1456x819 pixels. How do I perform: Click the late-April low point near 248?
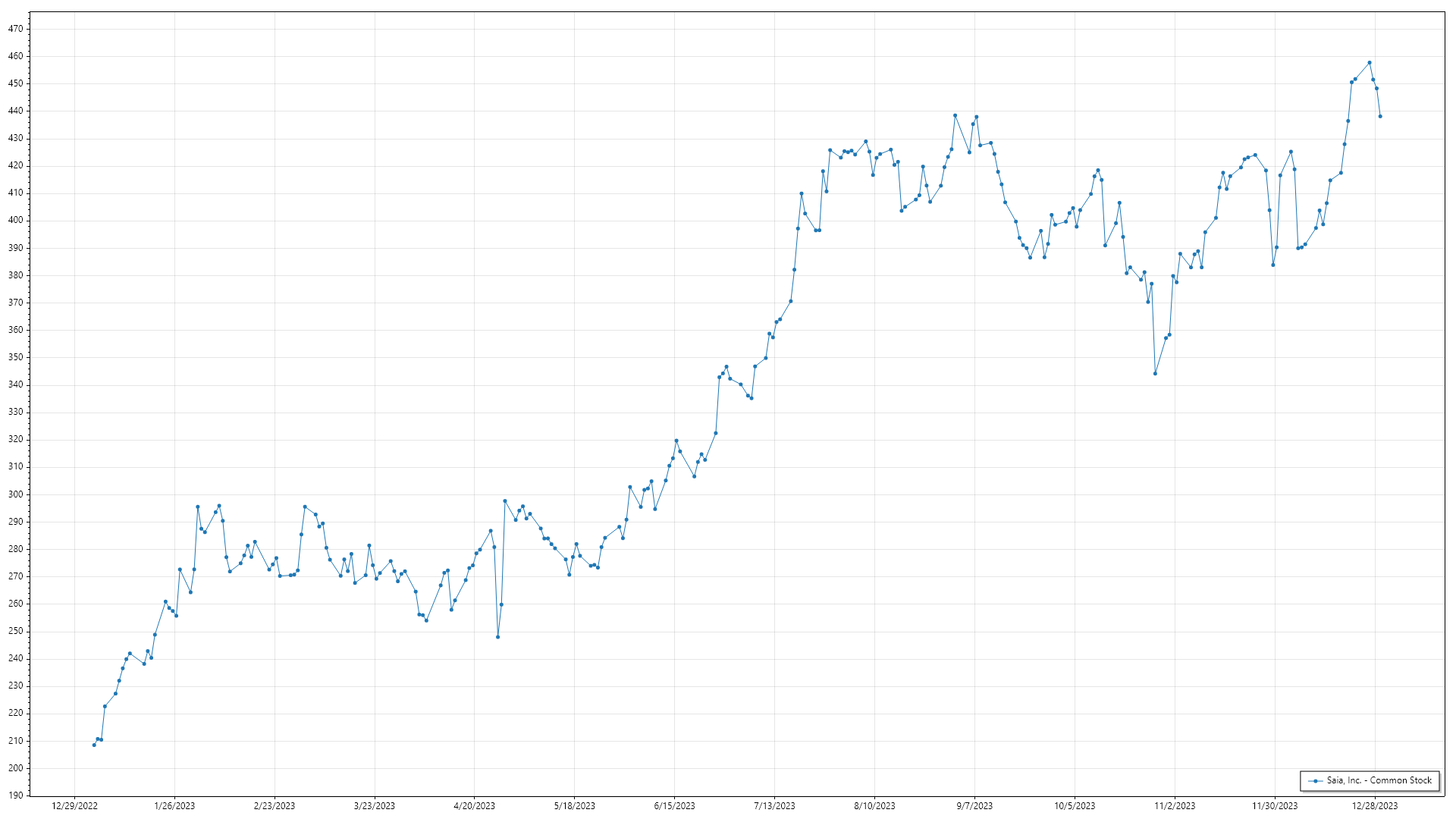point(497,637)
